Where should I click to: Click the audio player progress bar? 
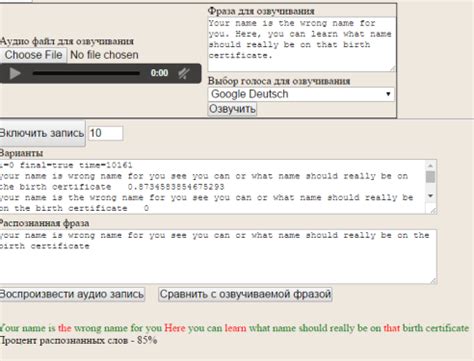click(x=86, y=73)
